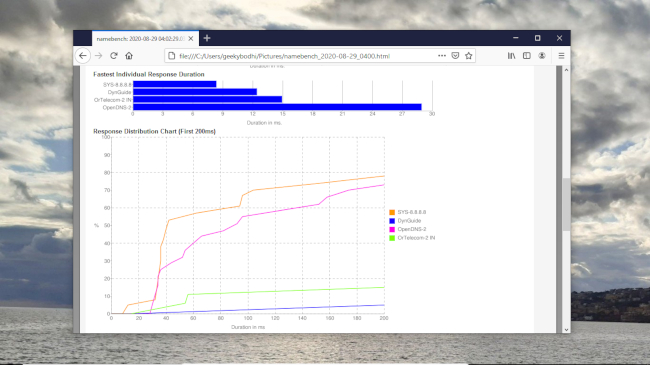Image resolution: width=650 pixels, height=365 pixels.
Task: Open page actions three-dot menu
Action: (x=442, y=56)
